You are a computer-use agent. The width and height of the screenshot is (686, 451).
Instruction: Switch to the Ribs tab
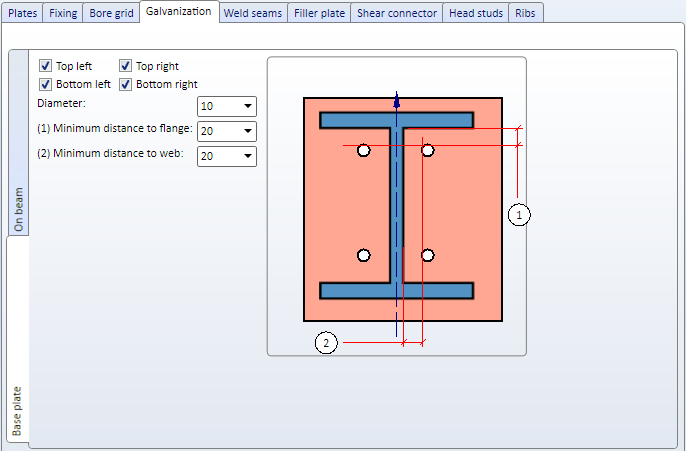525,13
